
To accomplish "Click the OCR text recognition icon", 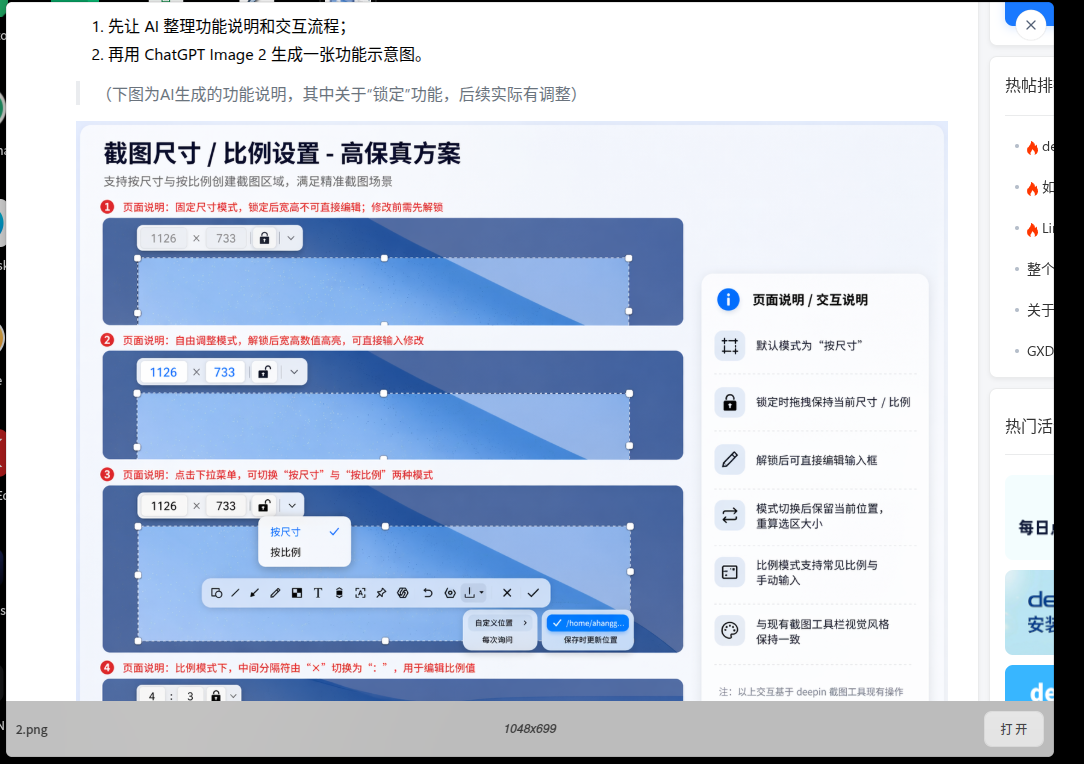I will 360,593.
